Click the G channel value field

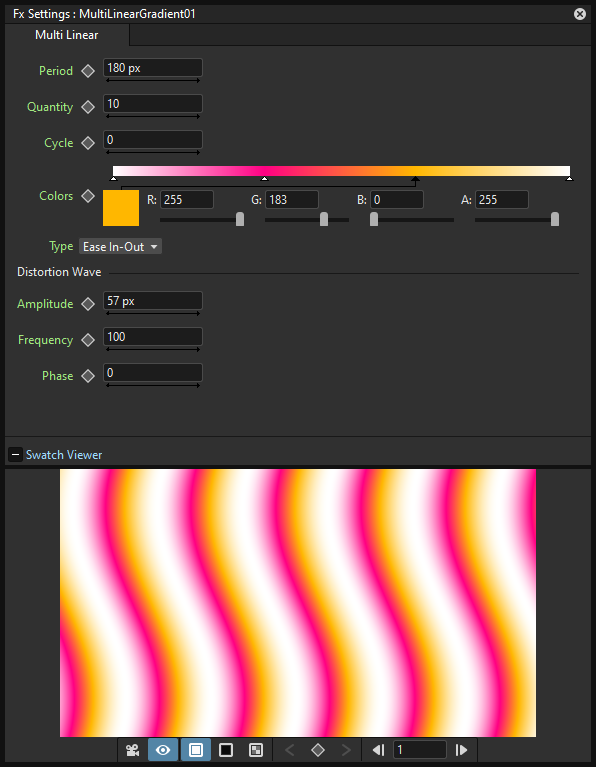(x=292, y=200)
